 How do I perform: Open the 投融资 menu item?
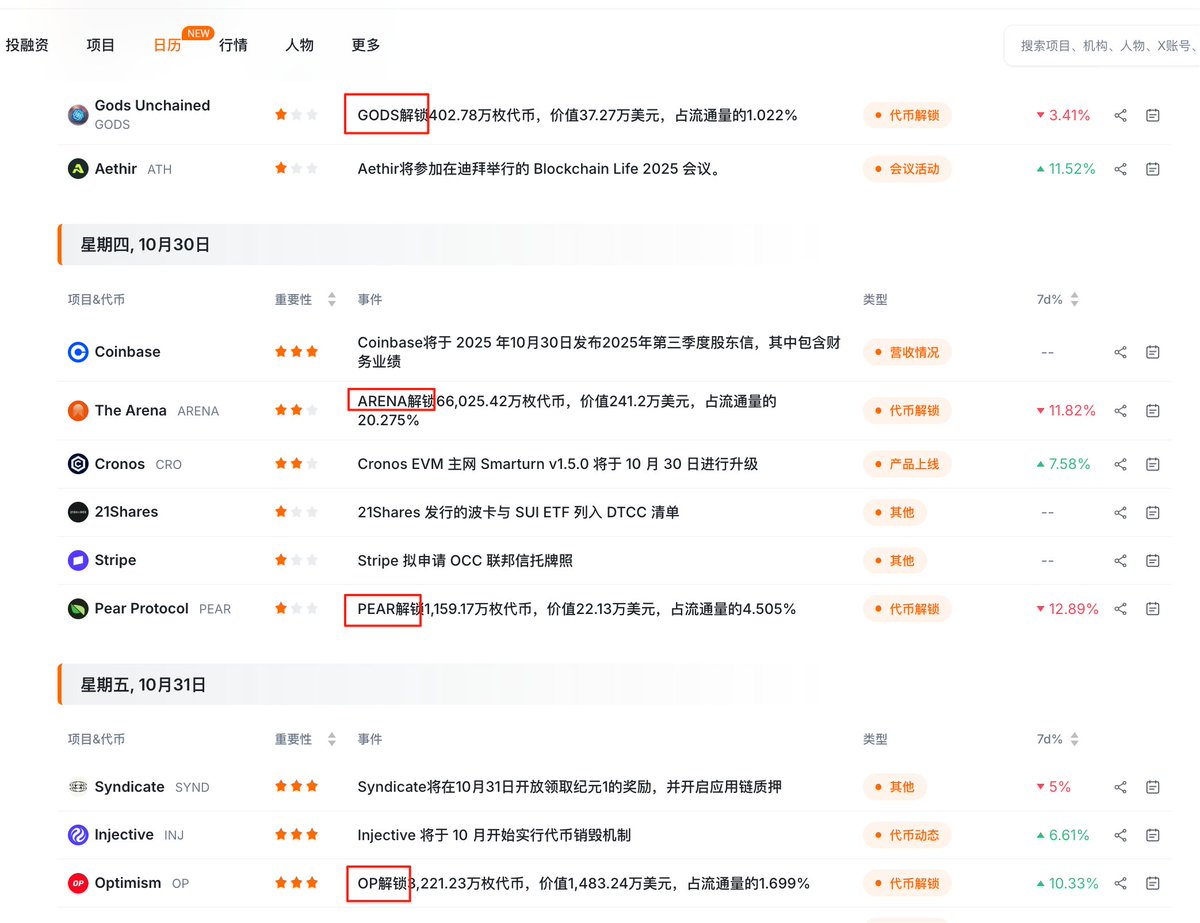point(29,45)
